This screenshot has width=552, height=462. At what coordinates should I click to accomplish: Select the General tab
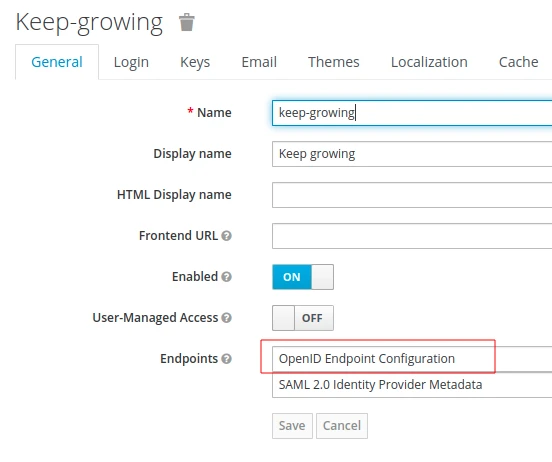(57, 62)
